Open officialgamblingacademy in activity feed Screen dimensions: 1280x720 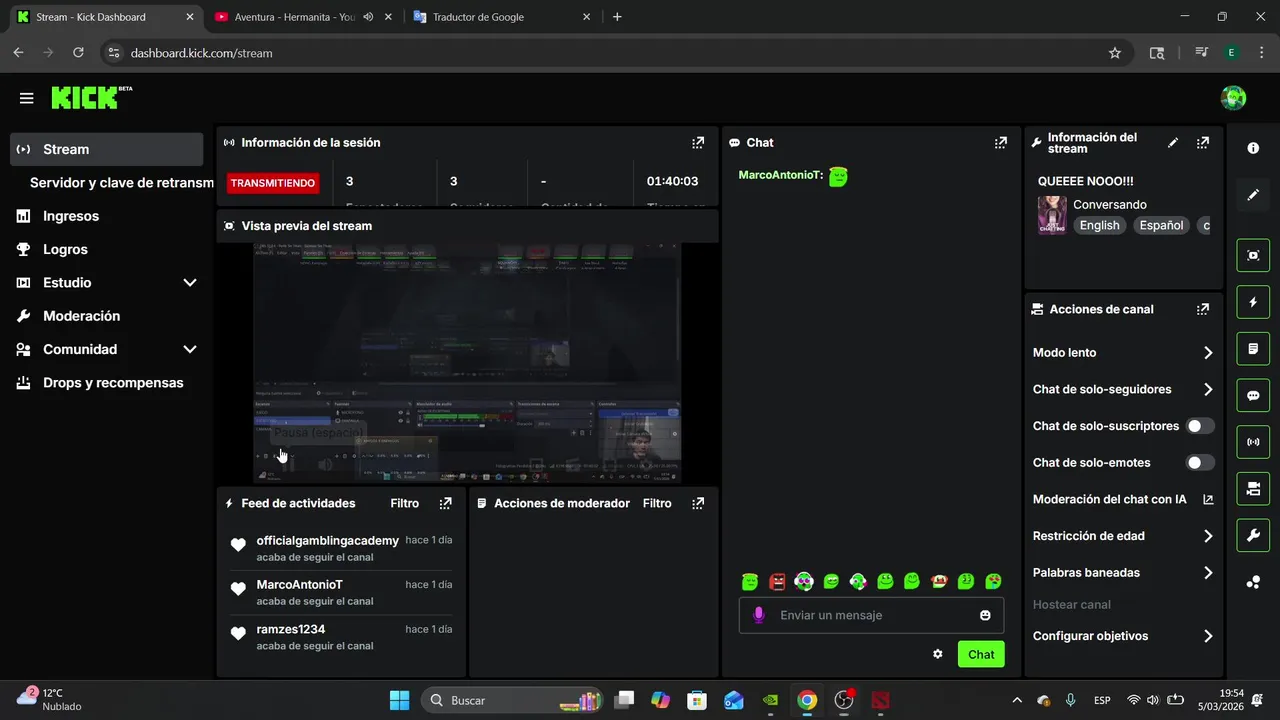click(327, 540)
